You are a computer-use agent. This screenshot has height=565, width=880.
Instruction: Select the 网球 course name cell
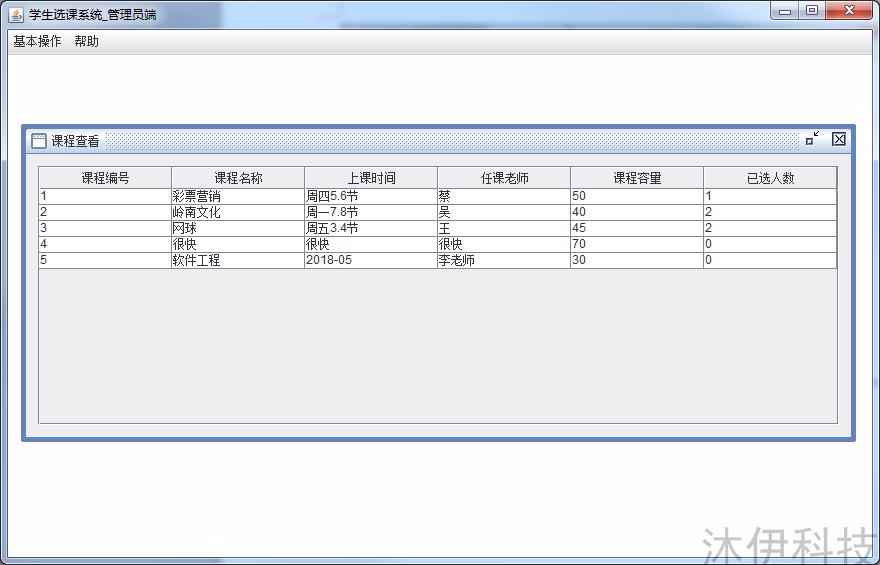pos(238,228)
